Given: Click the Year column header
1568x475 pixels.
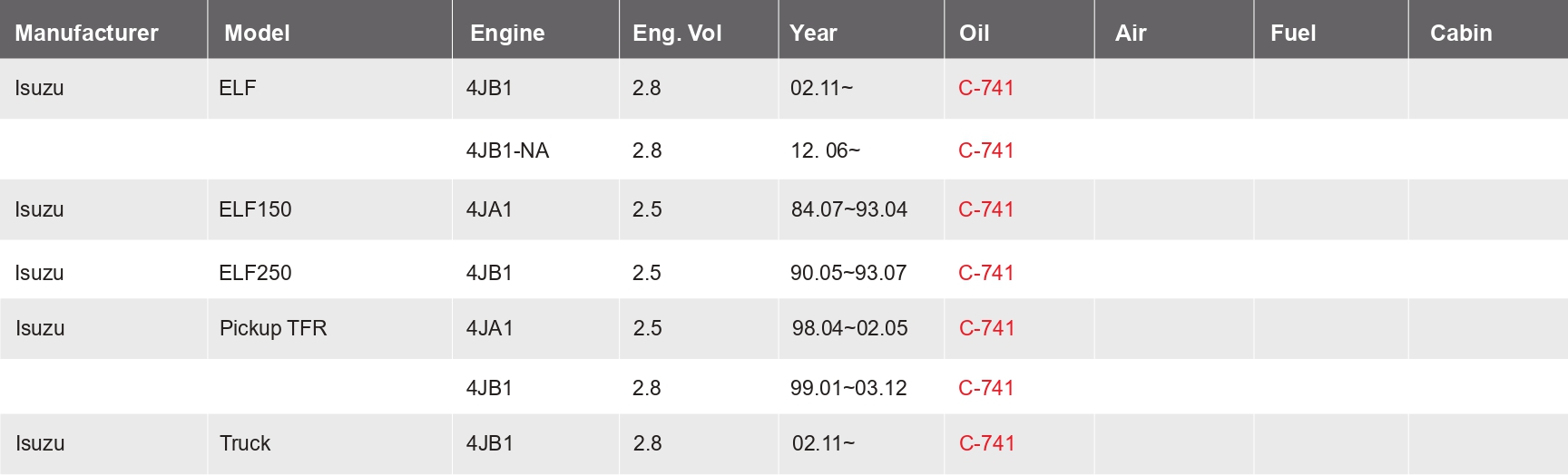Looking at the screenshot, I should pos(813,34).
